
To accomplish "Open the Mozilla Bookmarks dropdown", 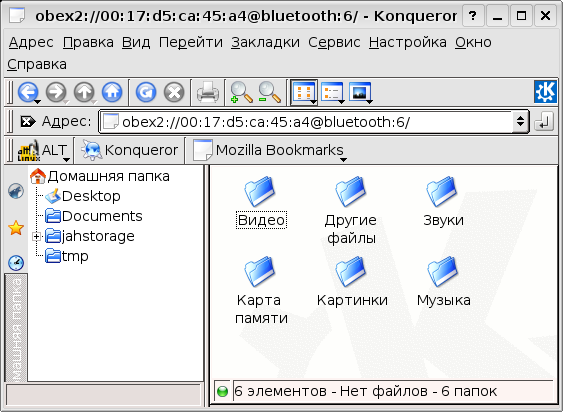I will point(269,150).
